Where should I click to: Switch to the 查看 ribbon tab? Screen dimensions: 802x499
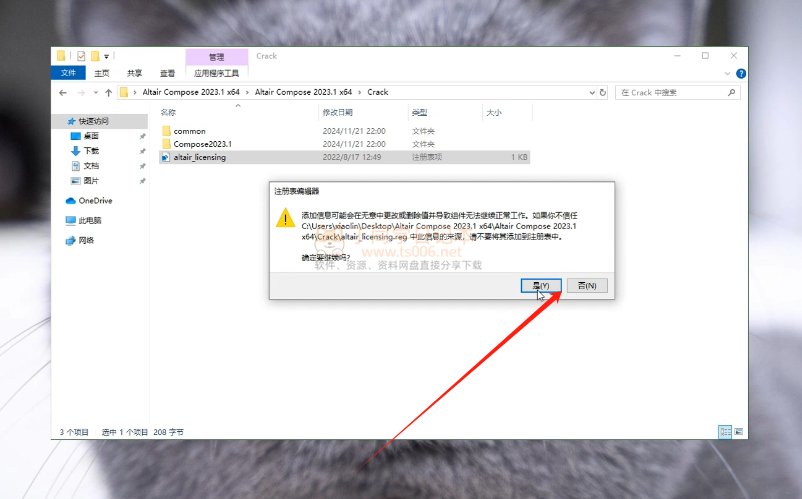coord(167,73)
